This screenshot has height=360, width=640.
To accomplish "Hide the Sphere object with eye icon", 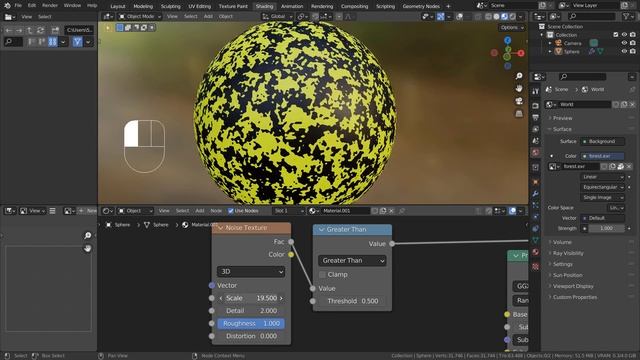I will point(624,51).
